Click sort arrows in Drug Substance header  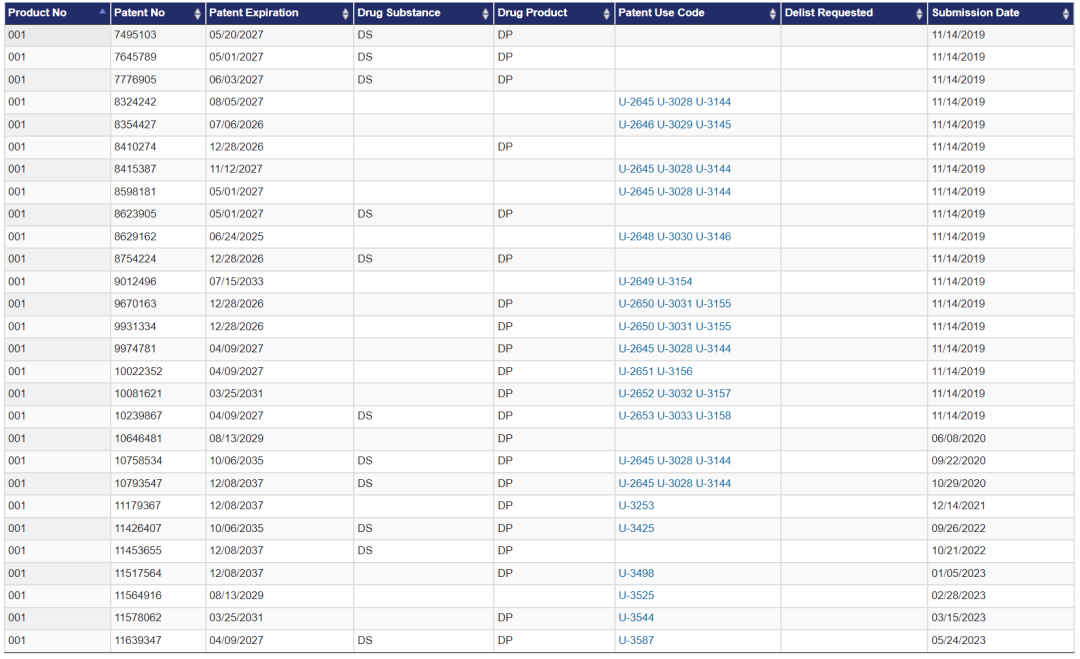[x=486, y=14]
